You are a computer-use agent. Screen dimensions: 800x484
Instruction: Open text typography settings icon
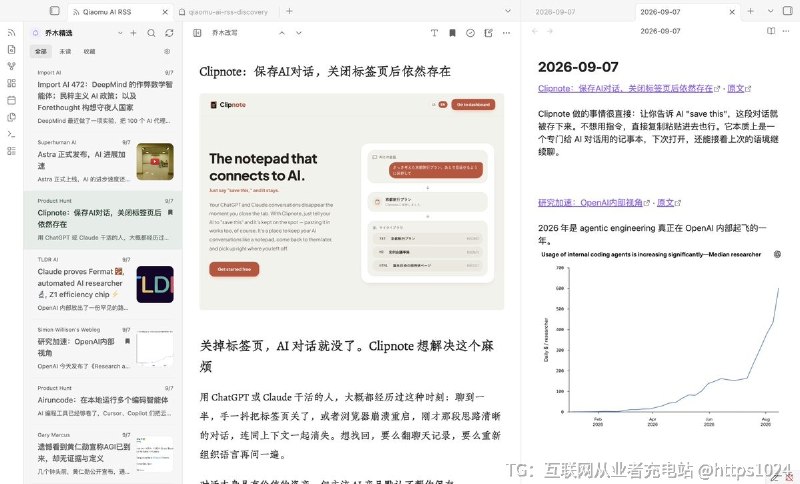click(x=434, y=33)
